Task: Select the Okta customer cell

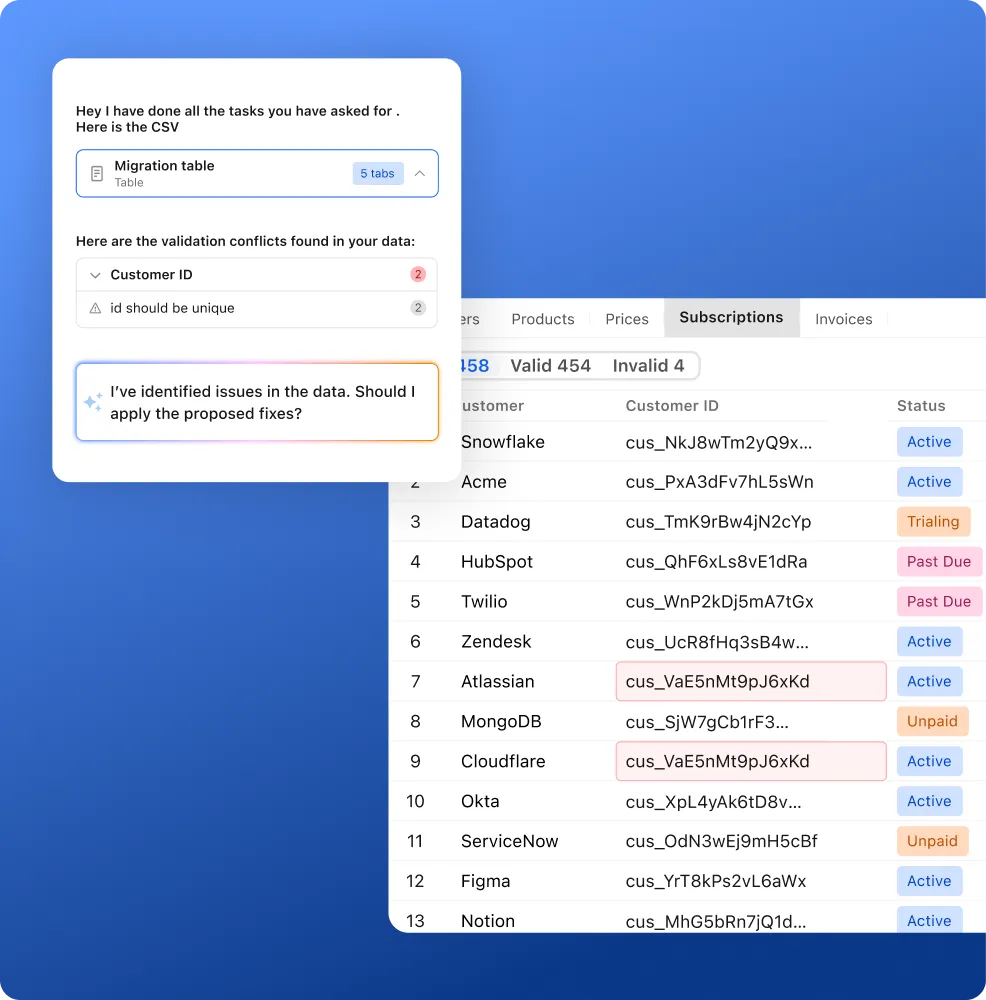Action: point(480,801)
